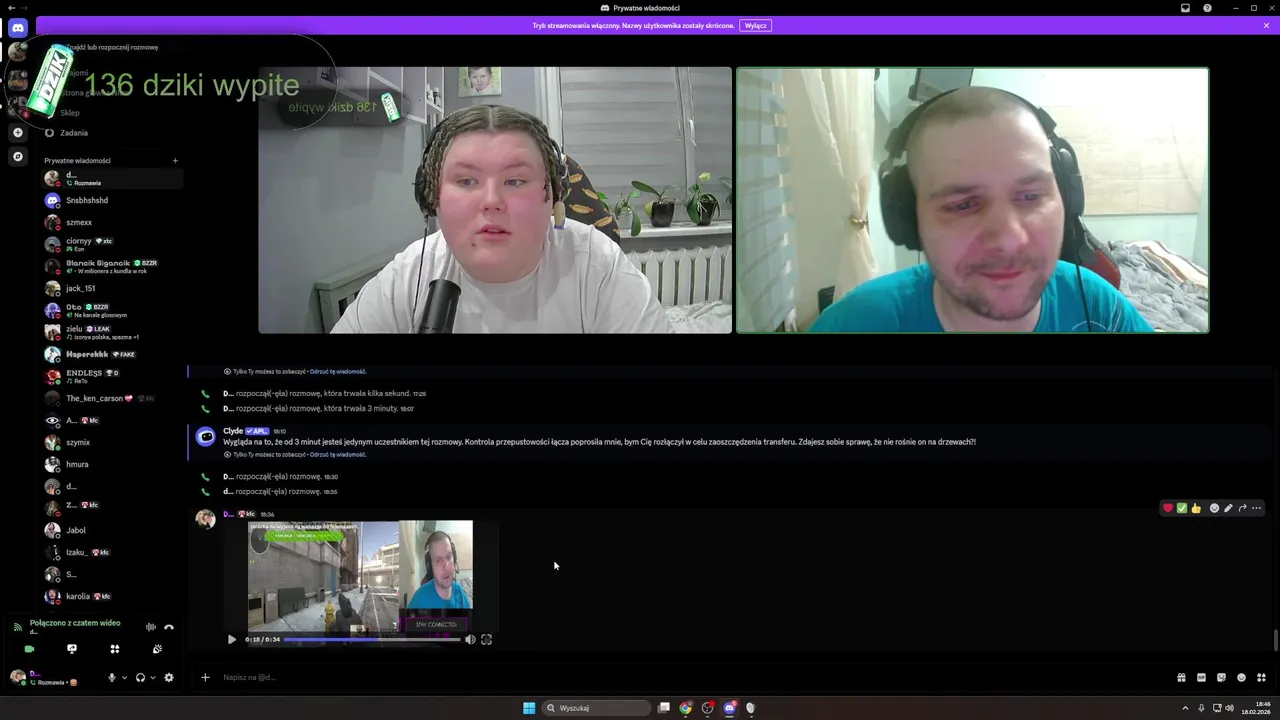Open conversation with Glancik Bigancik
The height and width of the screenshot is (720, 1280).
[x=111, y=266]
